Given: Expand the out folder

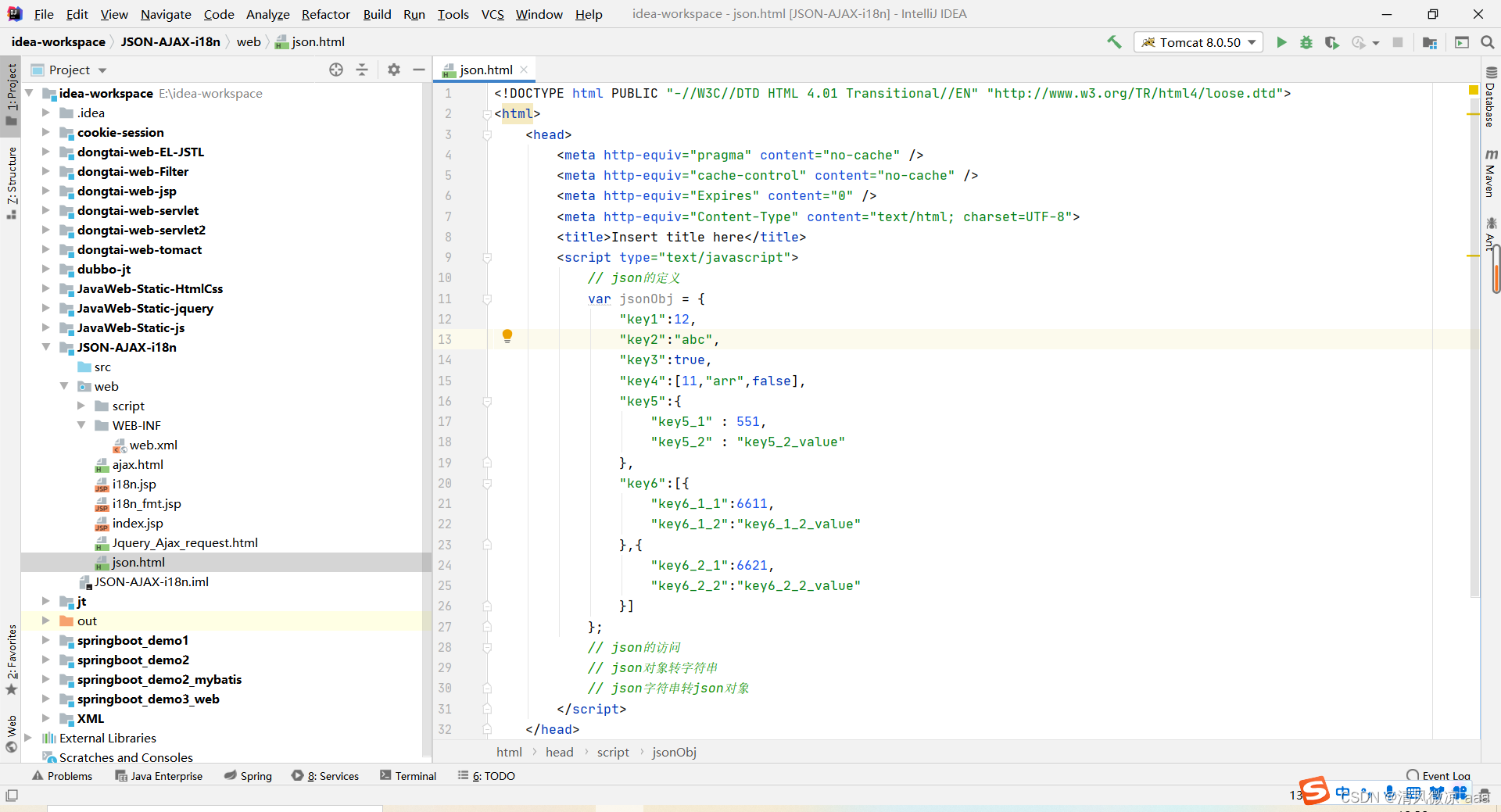Looking at the screenshot, I should click(46, 621).
